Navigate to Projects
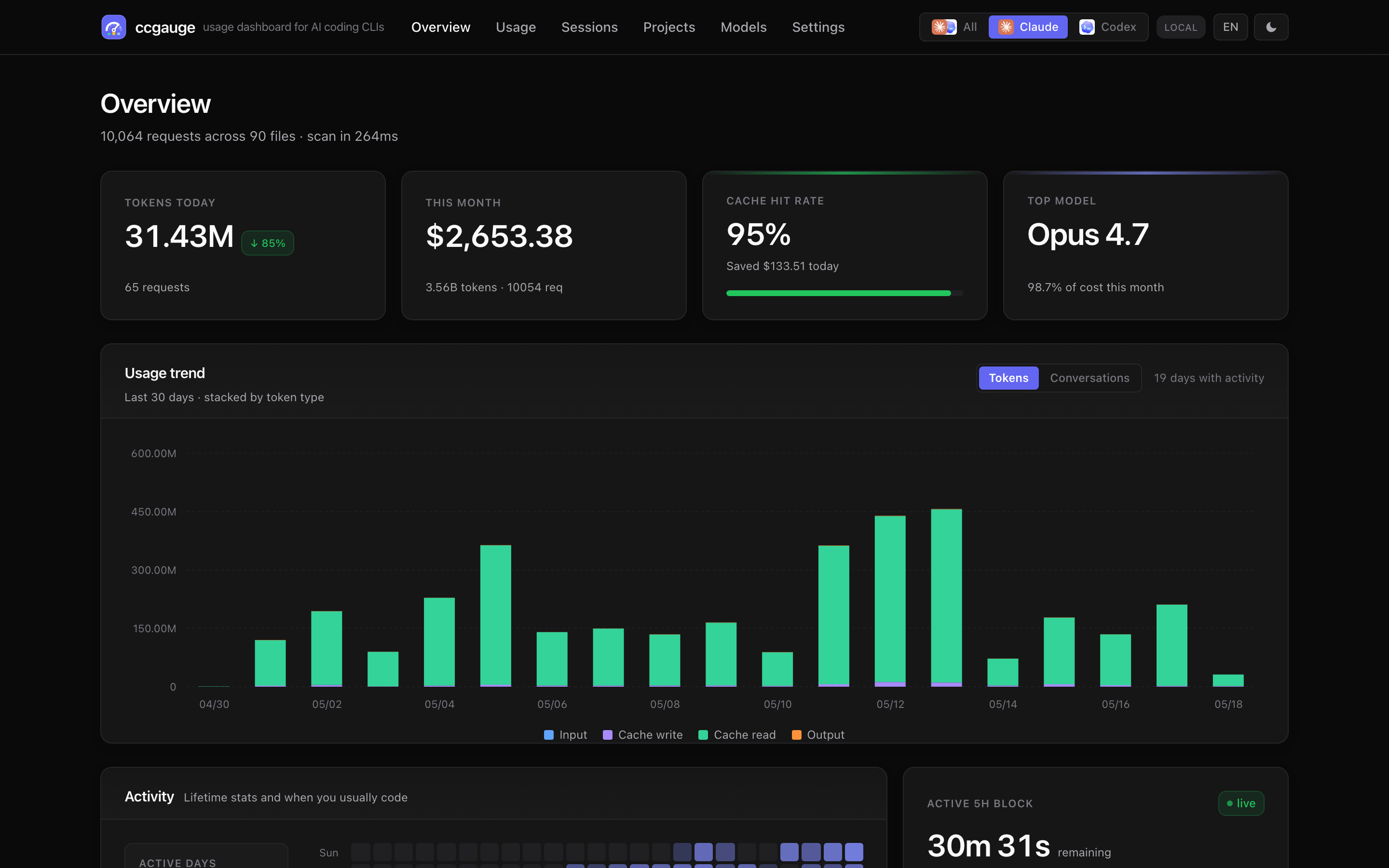 coord(668,27)
